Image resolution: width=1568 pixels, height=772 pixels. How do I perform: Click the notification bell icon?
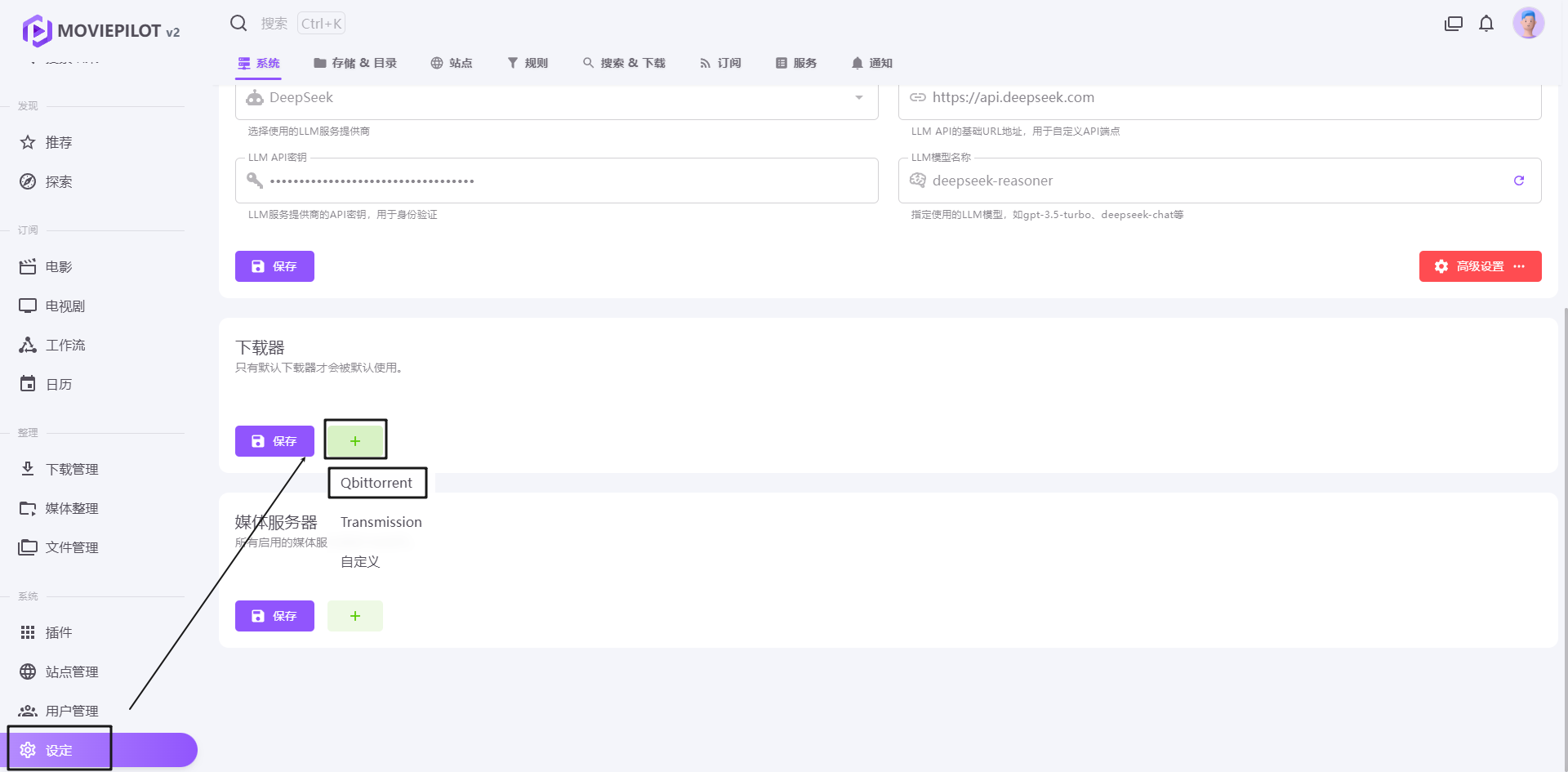pyautogui.click(x=1486, y=24)
